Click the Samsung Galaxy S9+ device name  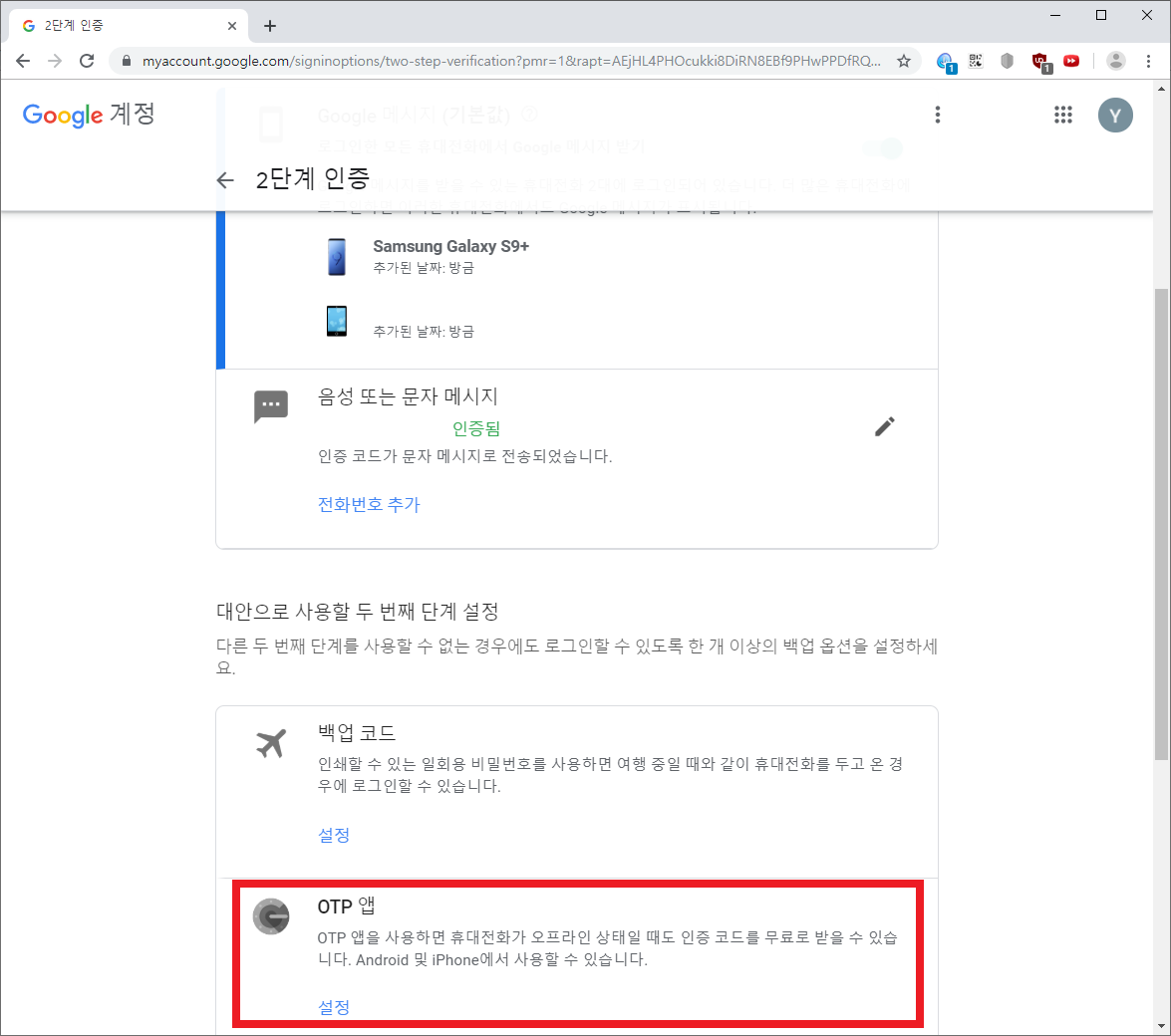pos(451,246)
